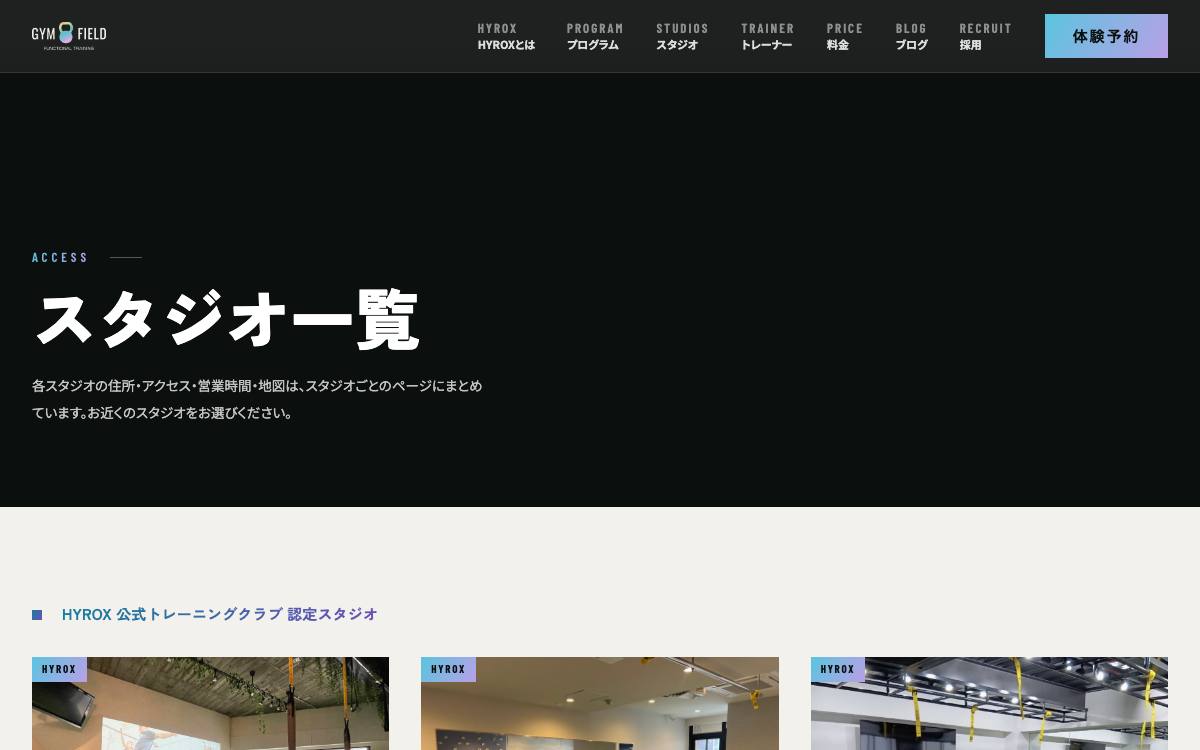Go to STUDIOS スタジオ page

682,36
